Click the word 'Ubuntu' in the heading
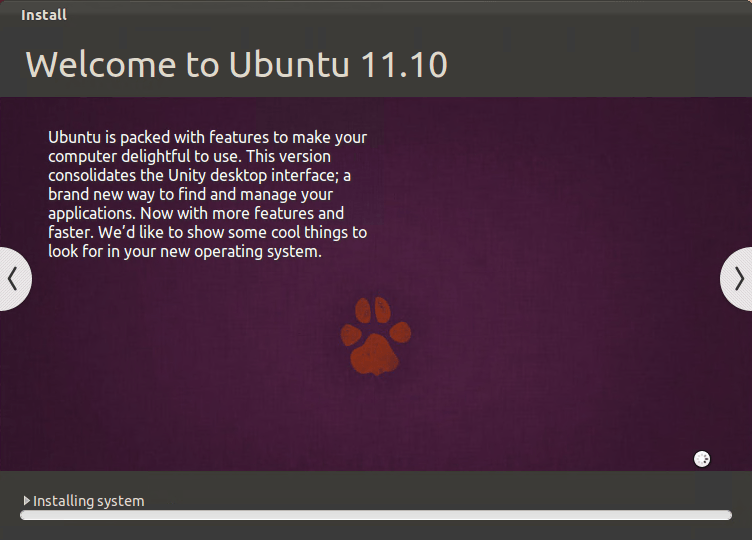 [290, 64]
